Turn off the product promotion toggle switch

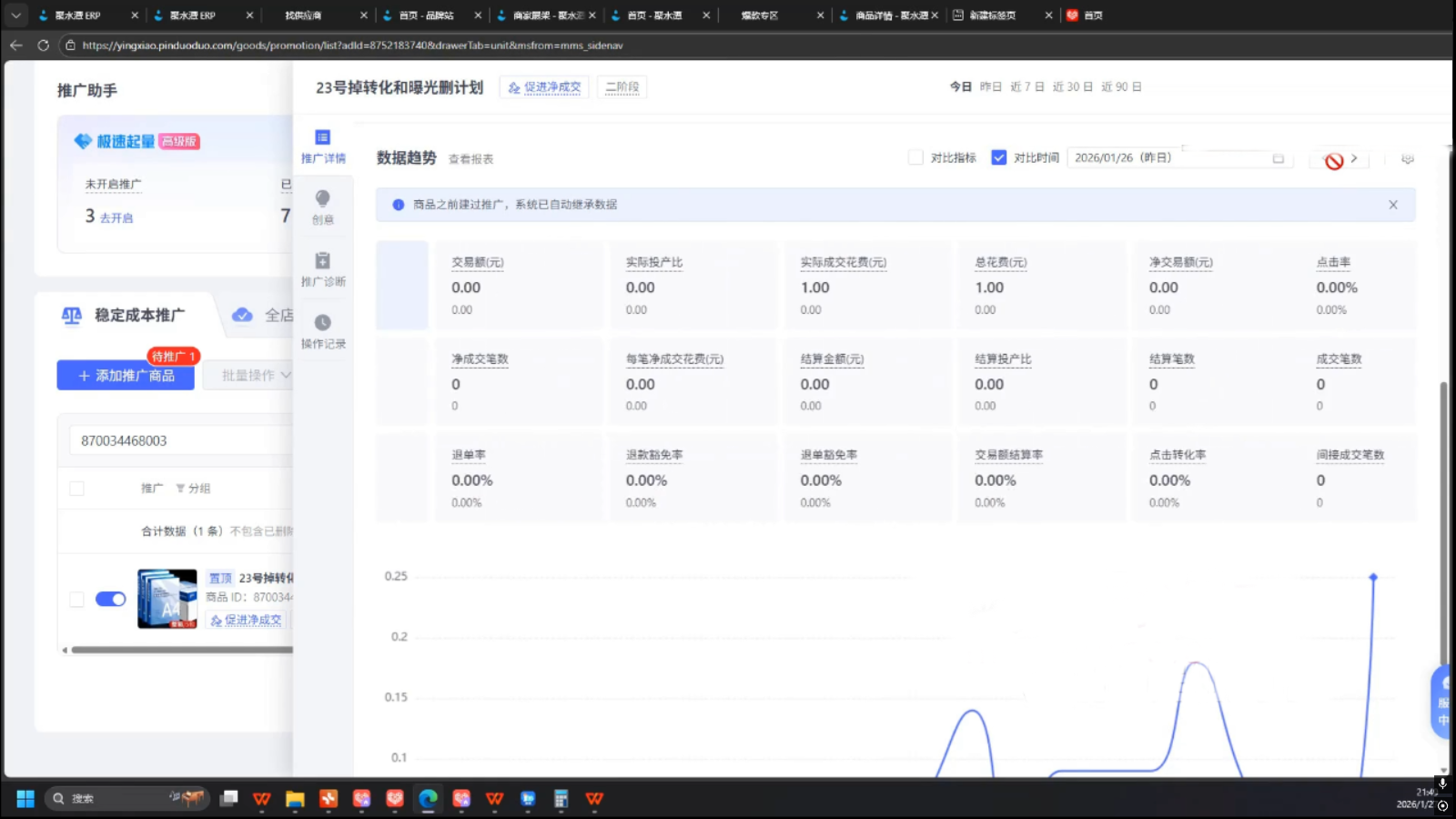tap(110, 599)
